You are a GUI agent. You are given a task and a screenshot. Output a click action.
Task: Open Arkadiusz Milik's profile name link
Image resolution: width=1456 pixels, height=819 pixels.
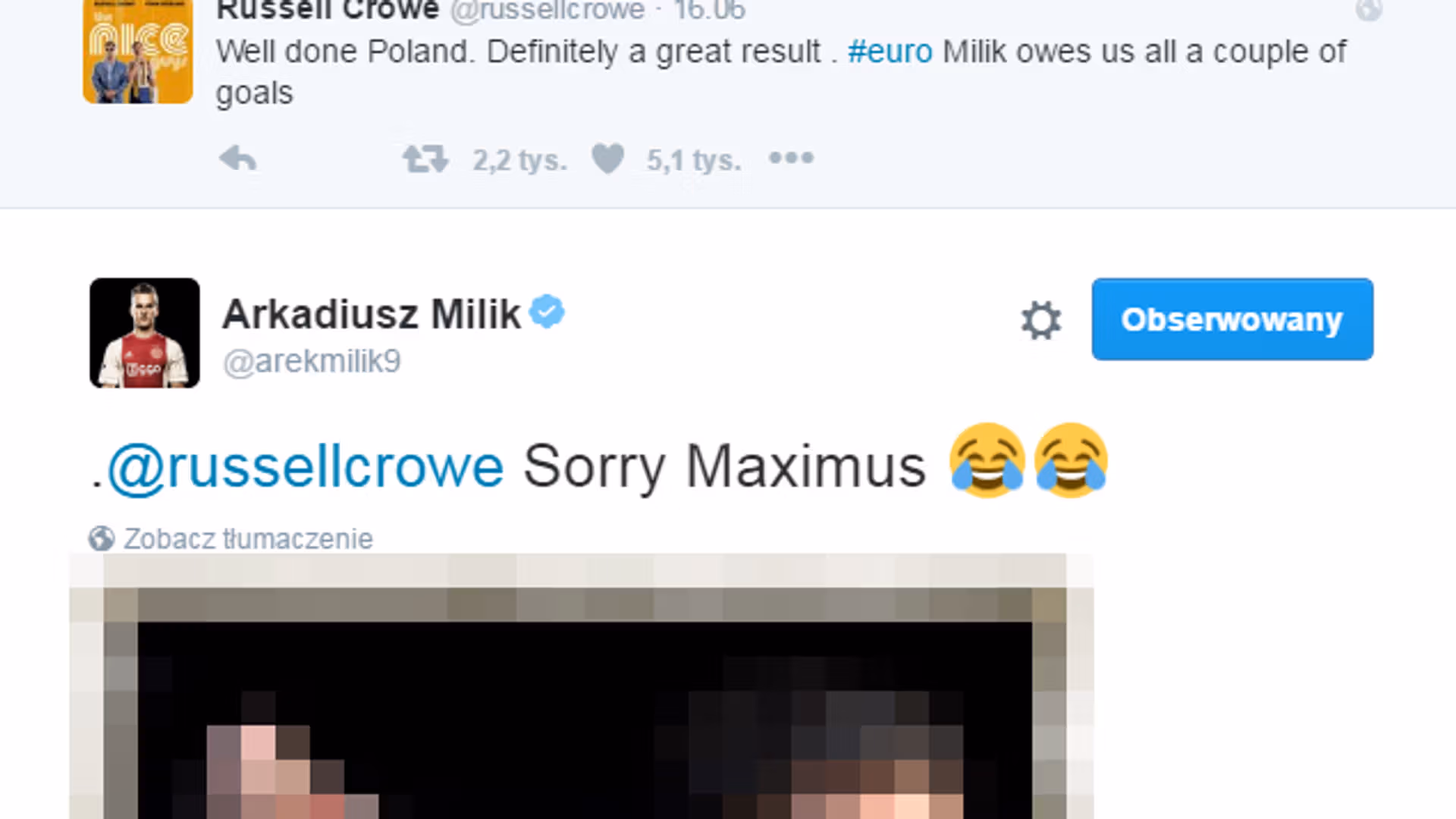[372, 314]
